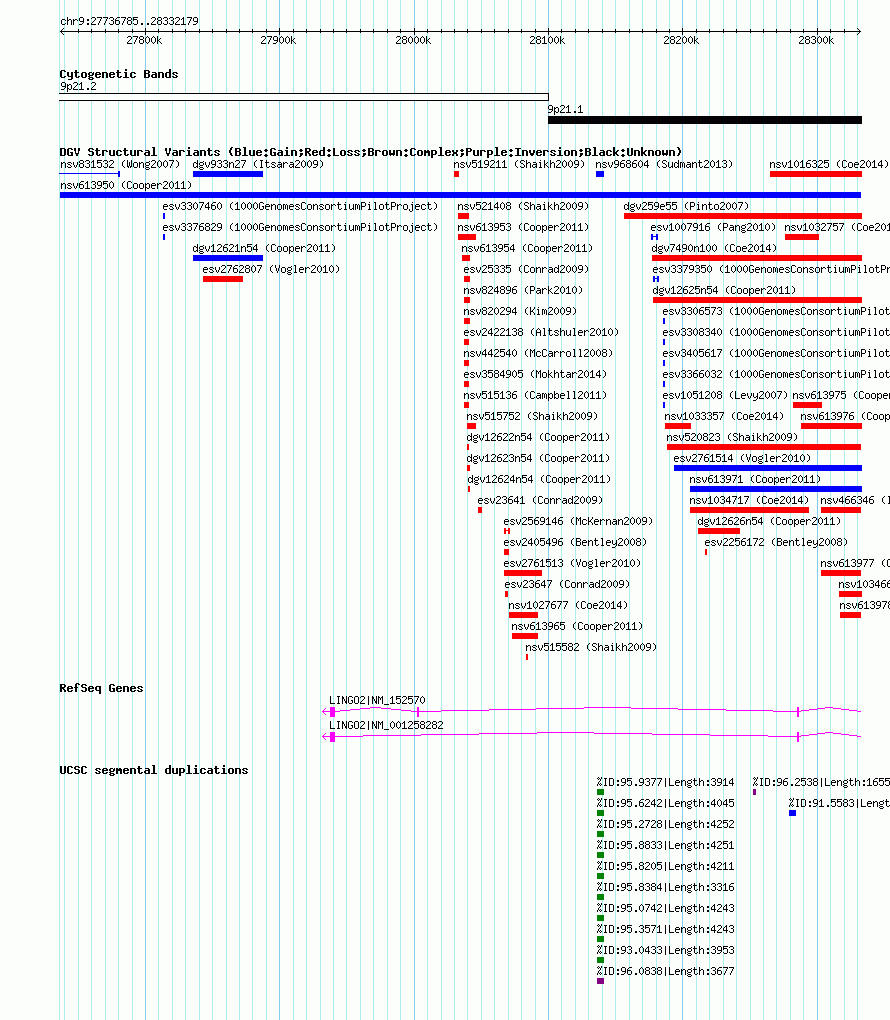This screenshot has height=1020, width=890.
Task: Click label nsv613950 (Cooper2011)
Action: tap(126, 185)
